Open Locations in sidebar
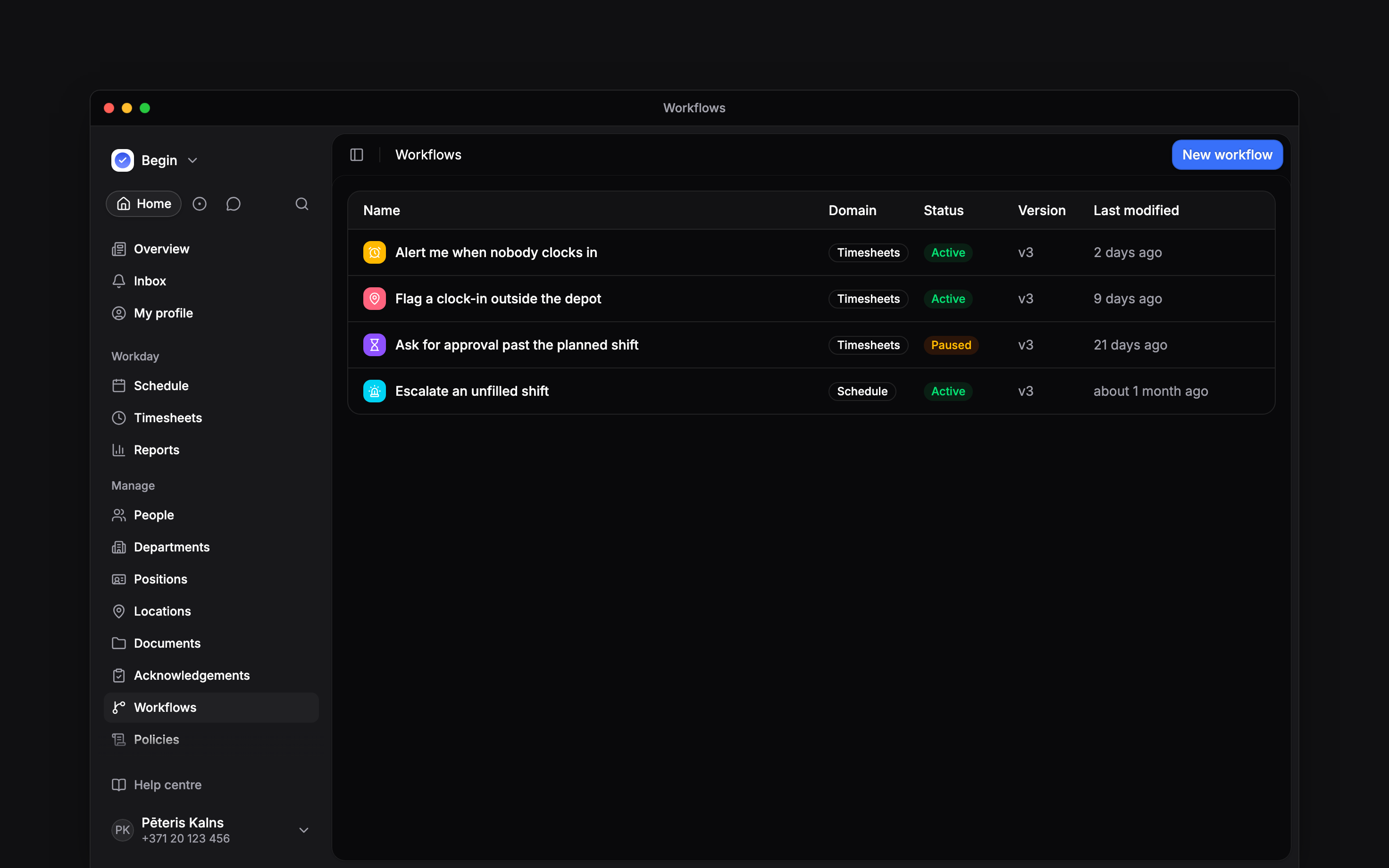The image size is (1389, 868). [211, 611]
